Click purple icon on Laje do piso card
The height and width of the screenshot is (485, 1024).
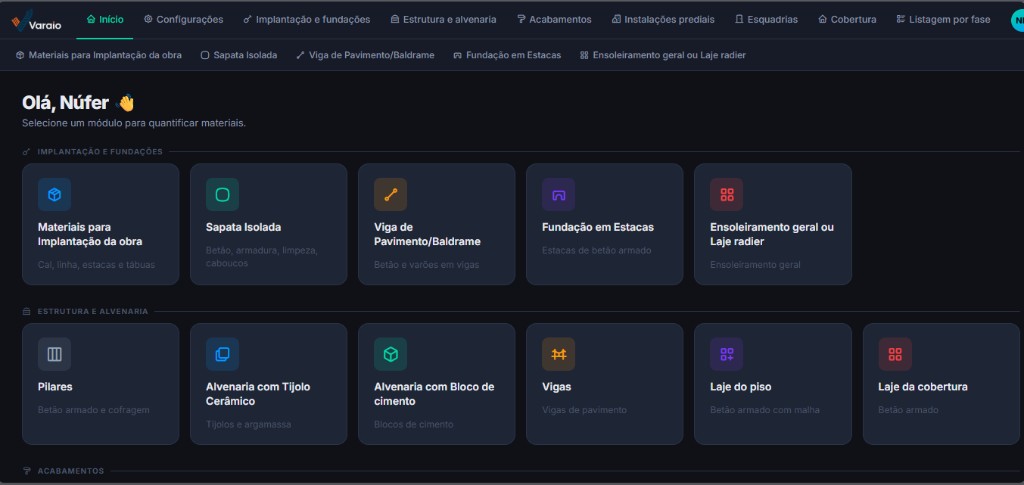click(x=726, y=354)
